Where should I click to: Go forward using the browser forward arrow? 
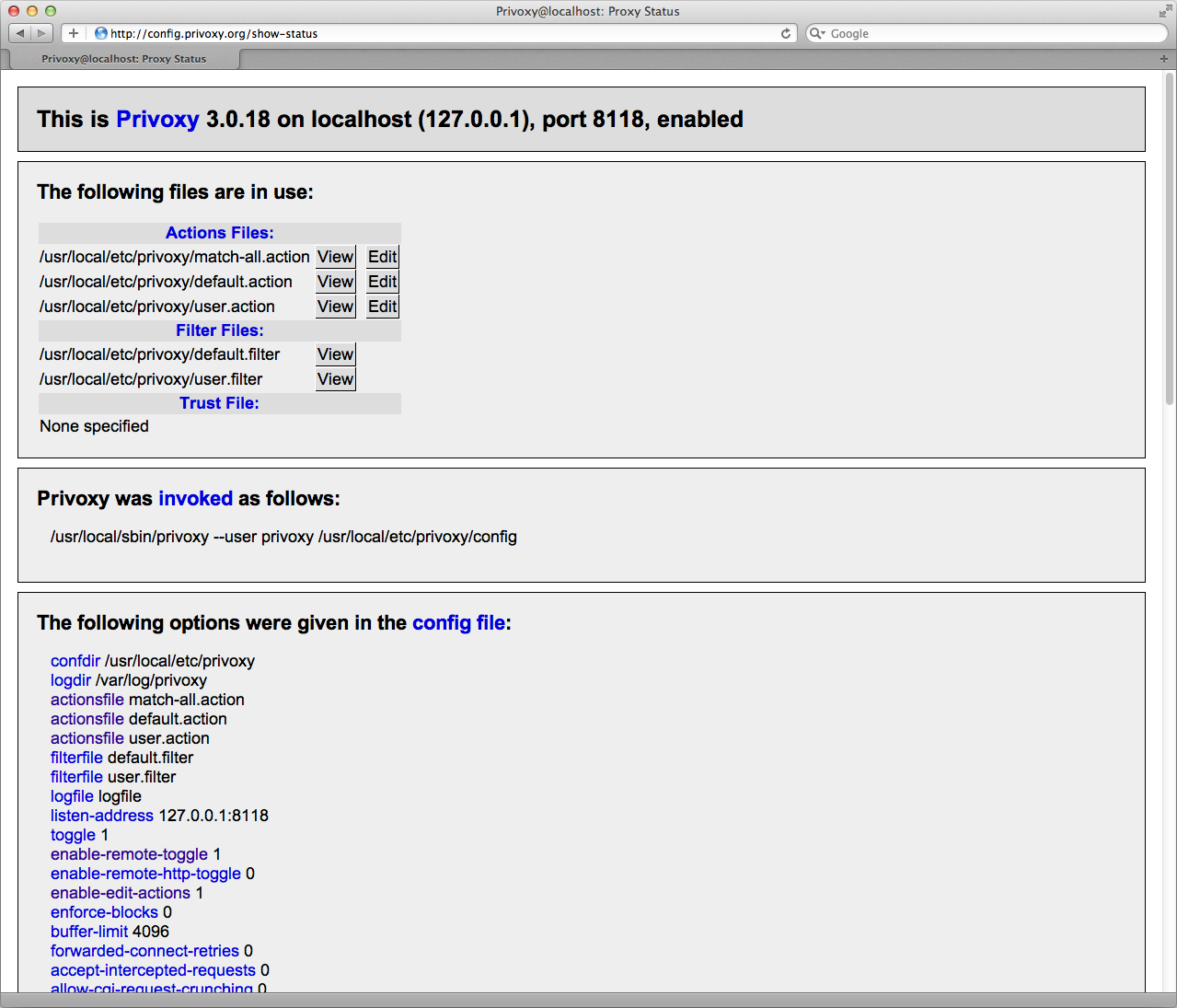point(41,33)
